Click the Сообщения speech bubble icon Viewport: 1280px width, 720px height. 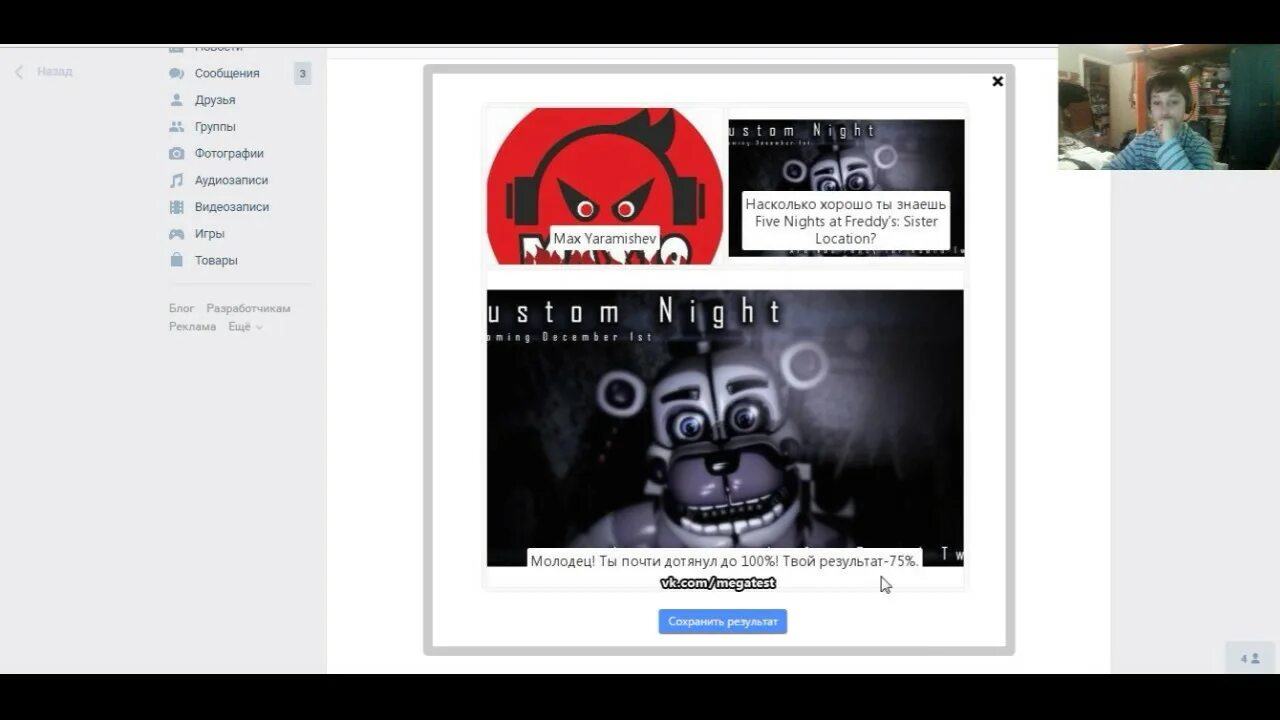click(176, 73)
